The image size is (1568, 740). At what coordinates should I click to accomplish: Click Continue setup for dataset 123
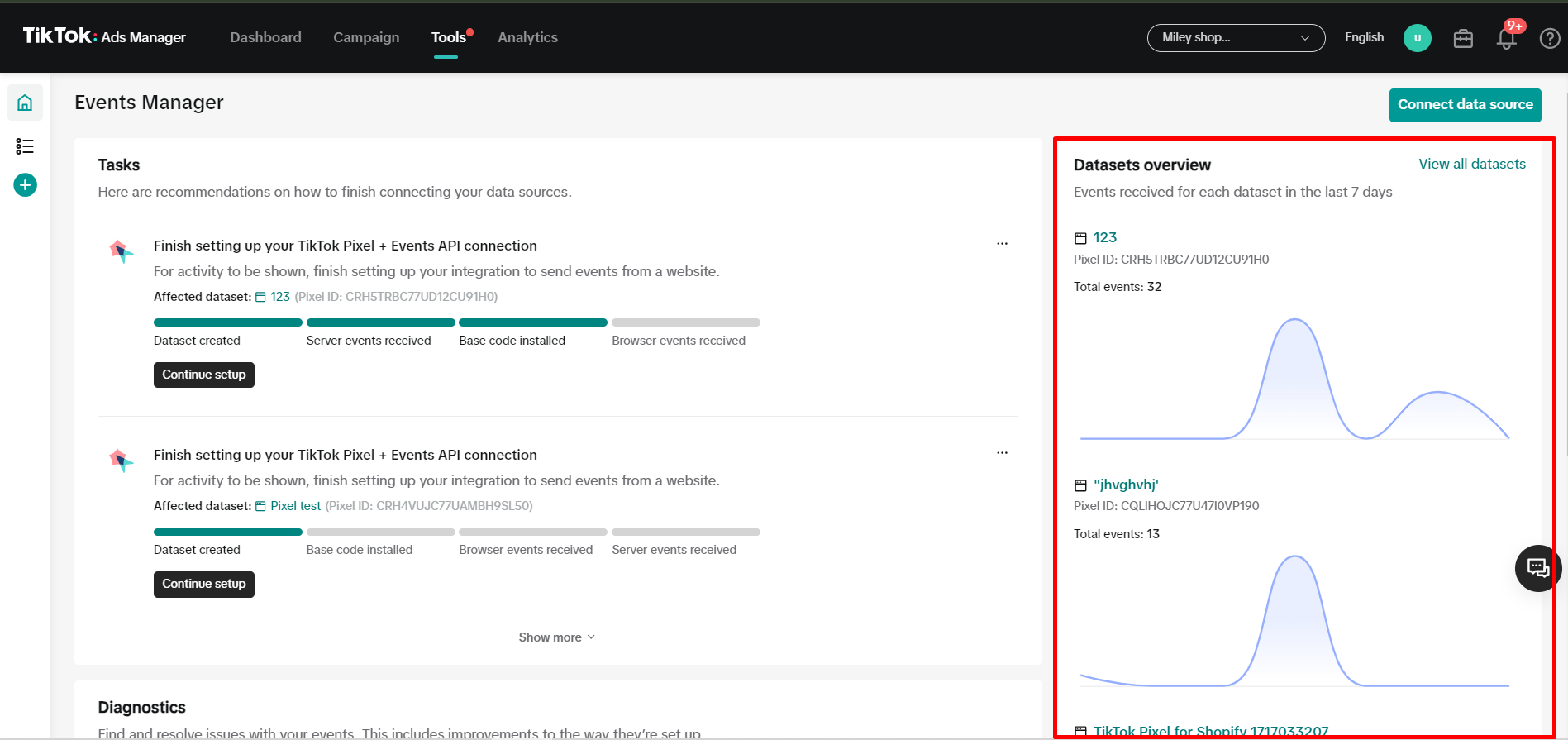(x=204, y=375)
